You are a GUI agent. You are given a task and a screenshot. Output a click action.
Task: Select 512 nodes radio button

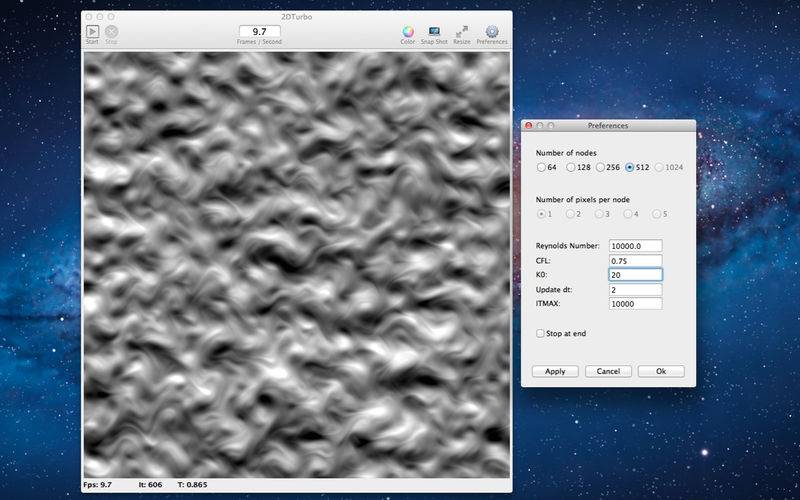point(630,167)
